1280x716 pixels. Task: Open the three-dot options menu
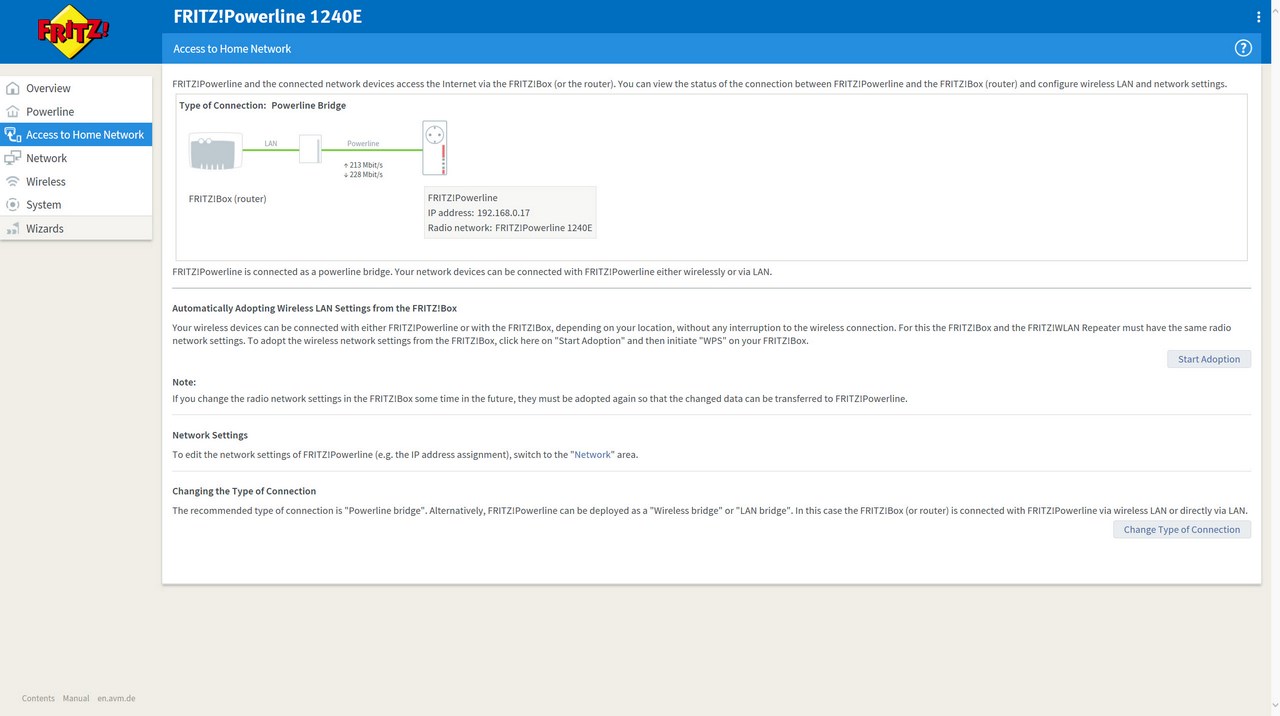click(1258, 17)
